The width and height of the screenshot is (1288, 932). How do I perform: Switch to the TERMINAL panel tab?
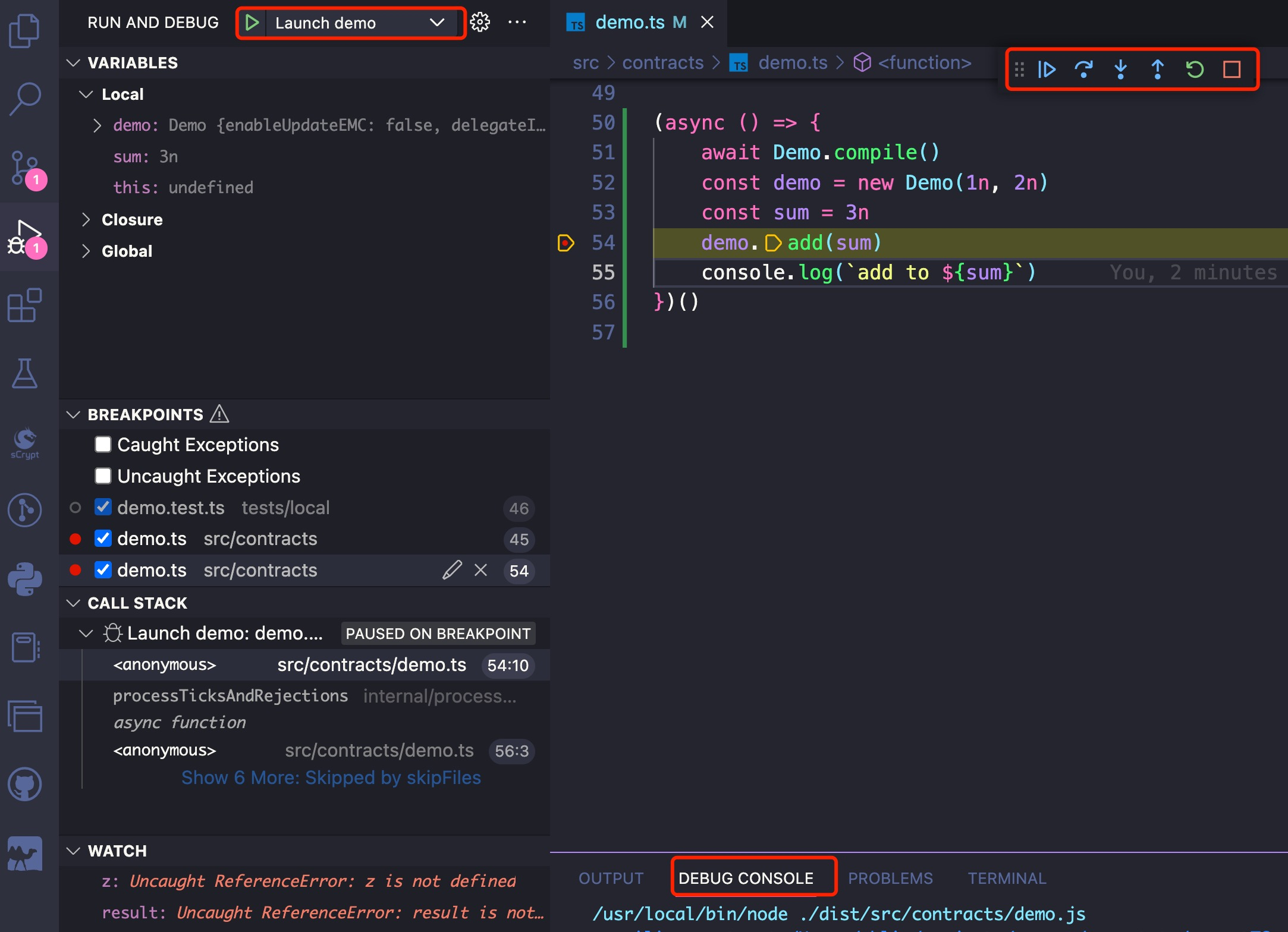tap(1006, 878)
